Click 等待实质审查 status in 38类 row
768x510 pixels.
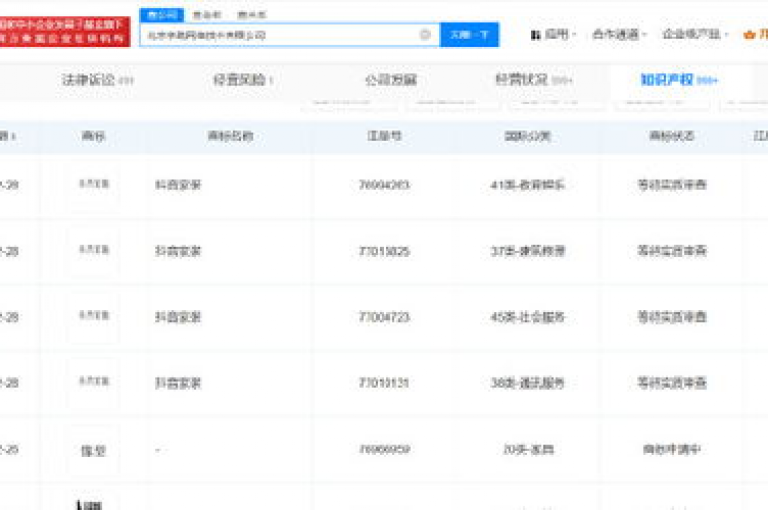tap(672, 383)
